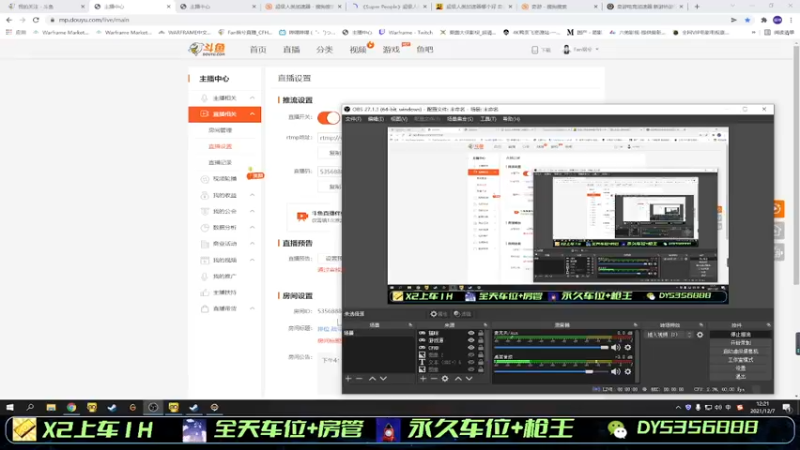Expand the 主播相关 sidebar section
The image size is (800, 450).
253,97
